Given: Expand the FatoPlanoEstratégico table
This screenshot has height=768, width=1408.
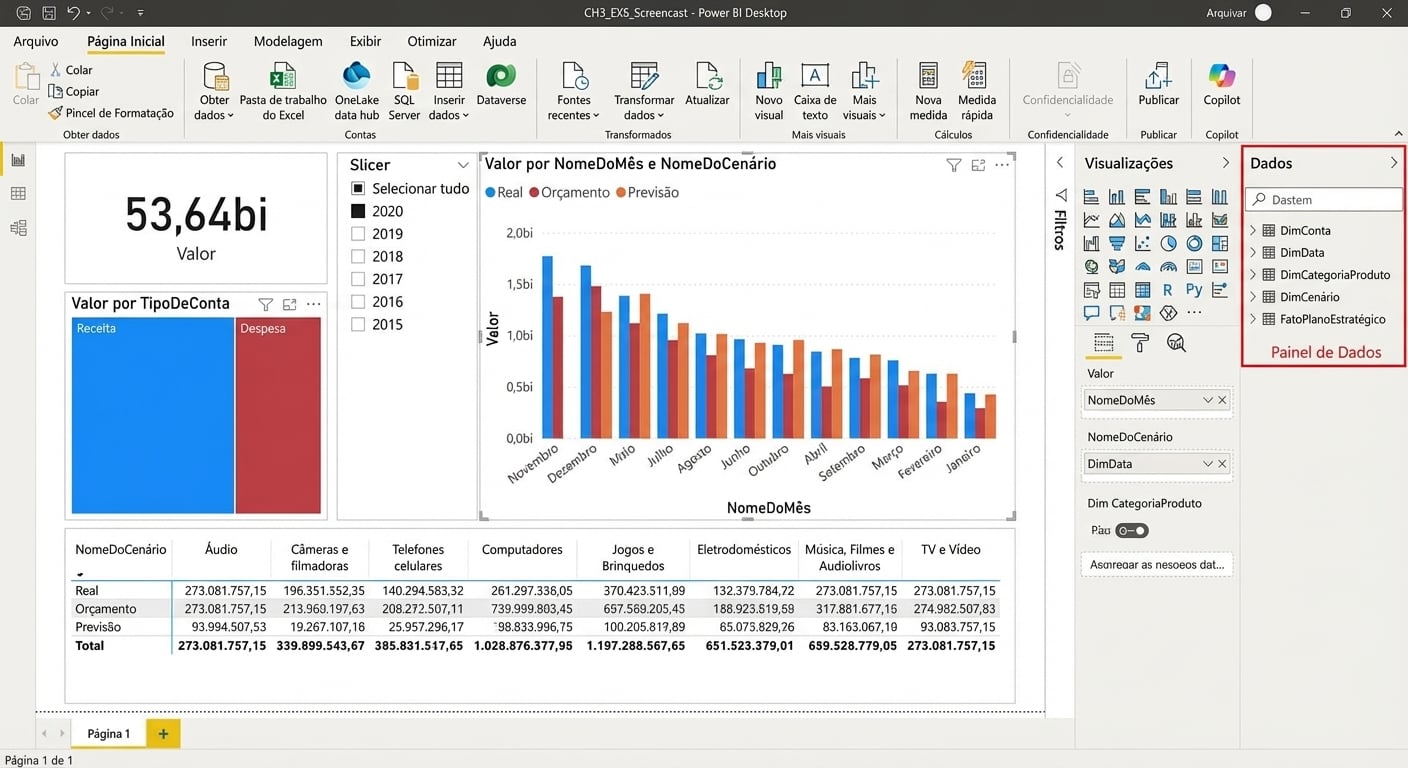Looking at the screenshot, I should point(1253,319).
